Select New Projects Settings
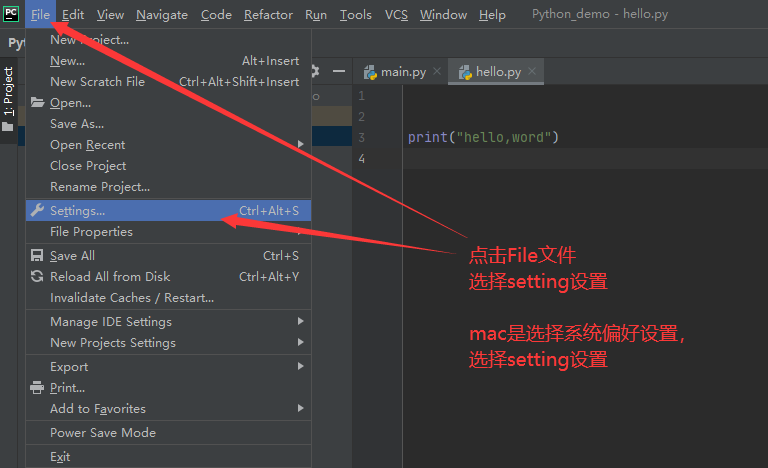 pos(168,343)
